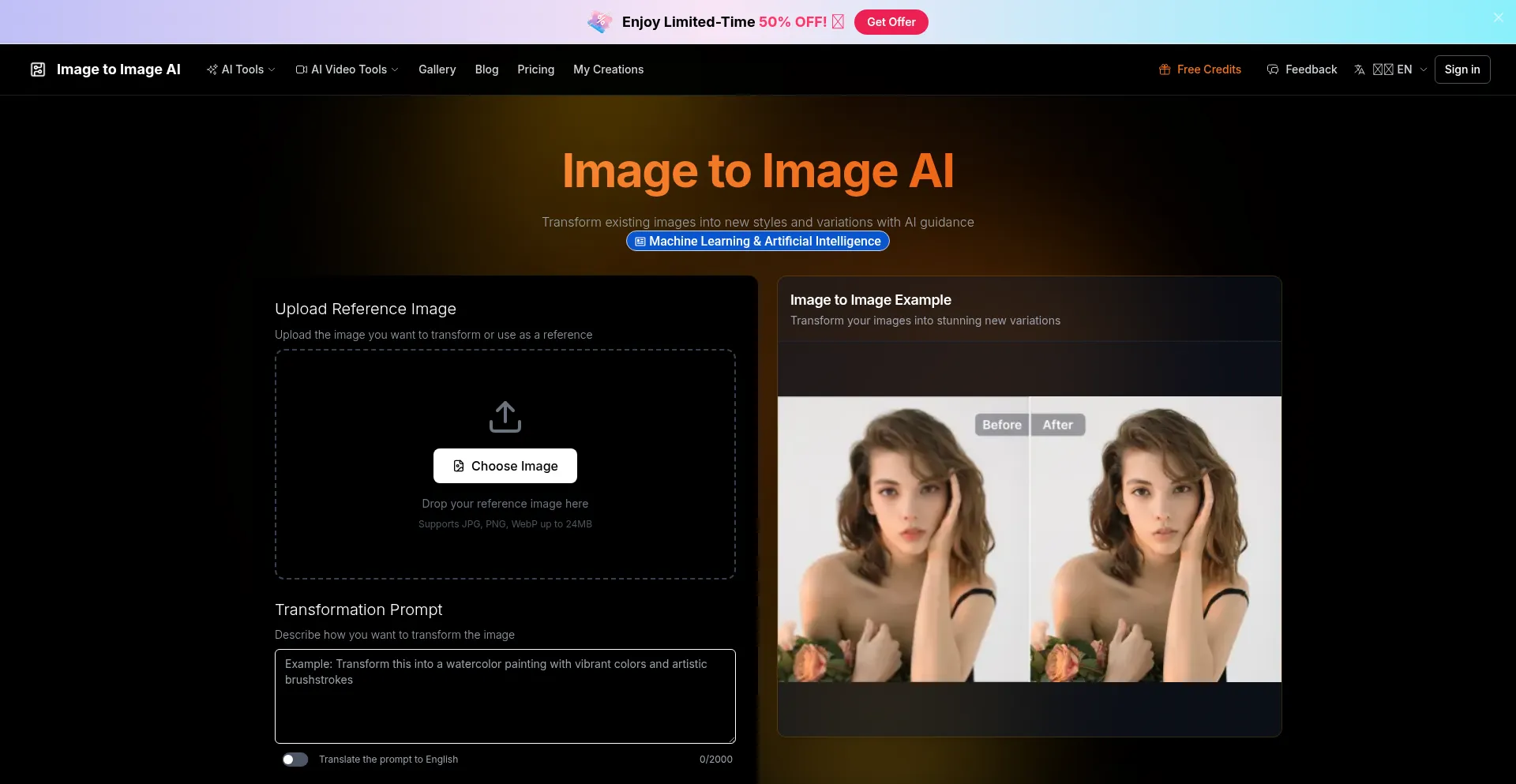
Task: Click the language translate icon
Action: point(1360,69)
